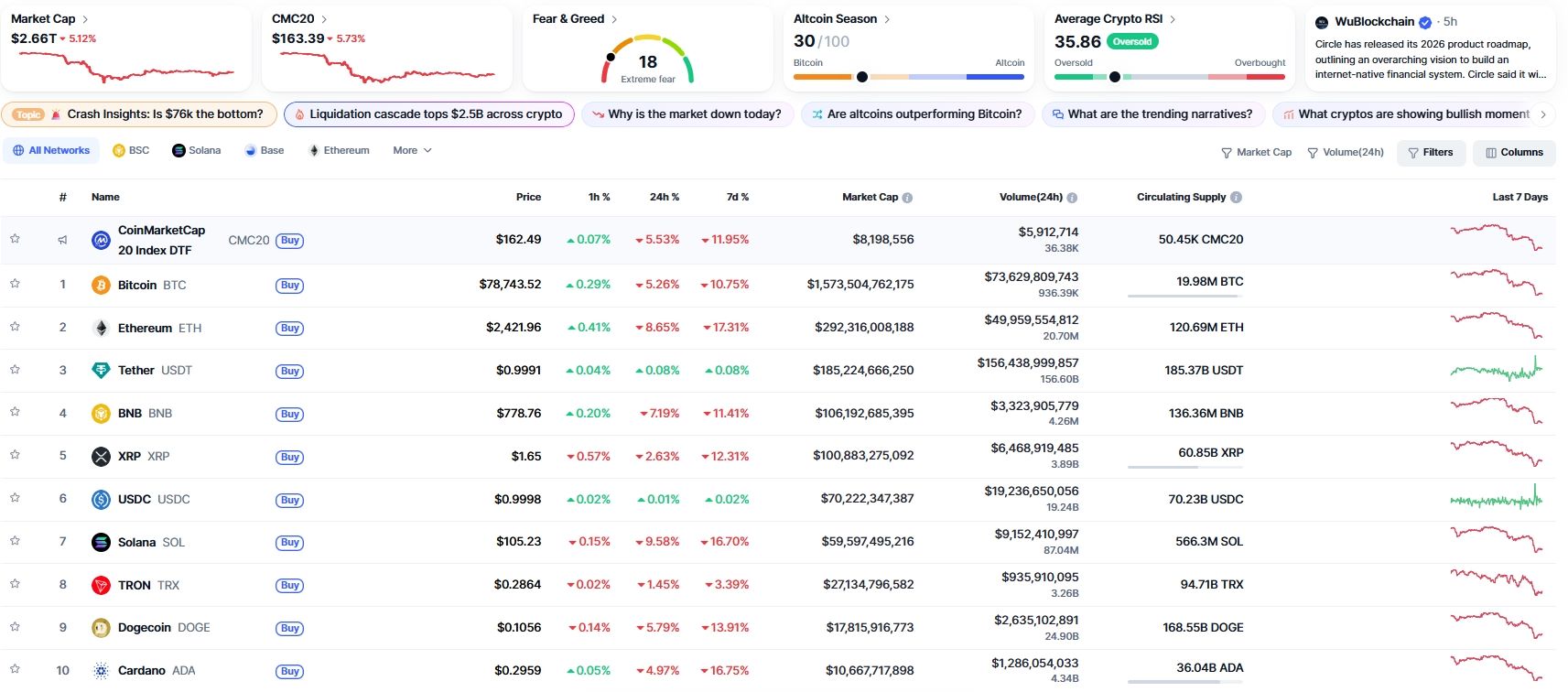Viewport: 1568px width, 692px height.
Task: Open Bitcoin's Last 7 Days sparkline chart
Action: [x=1496, y=282]
